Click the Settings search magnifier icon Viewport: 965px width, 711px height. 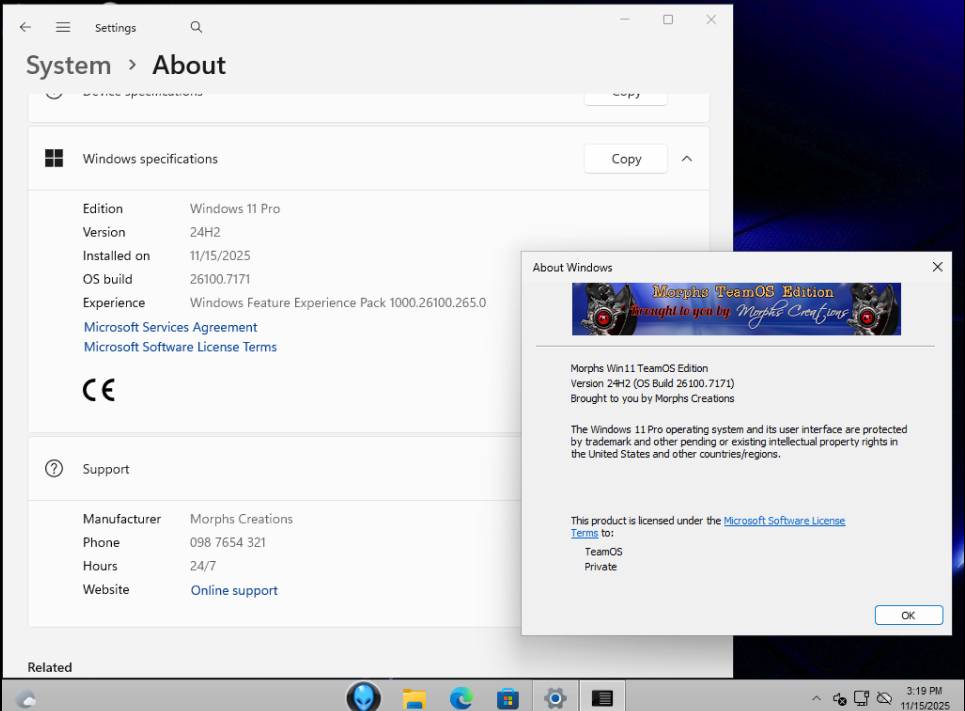point(196,27)
